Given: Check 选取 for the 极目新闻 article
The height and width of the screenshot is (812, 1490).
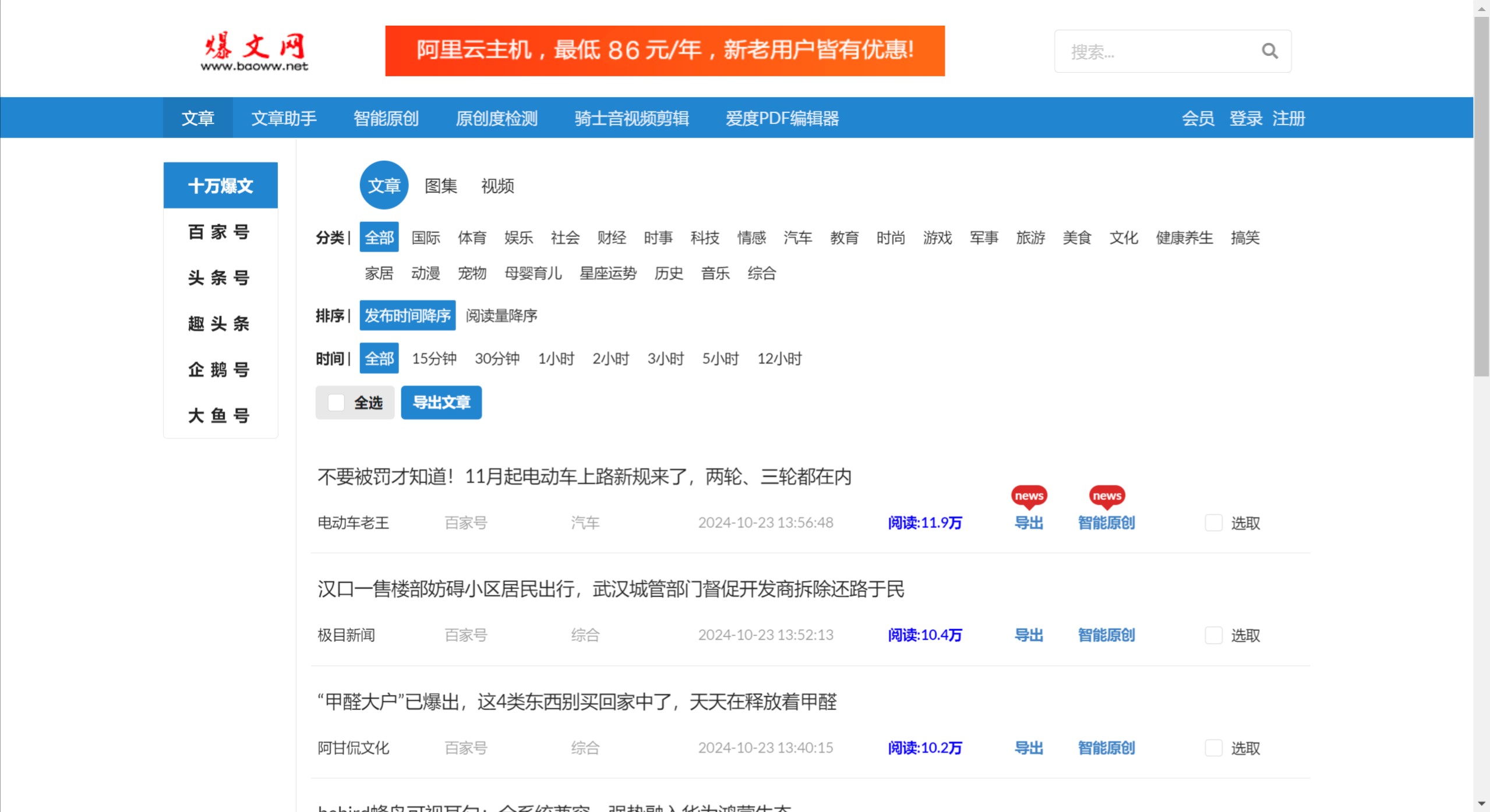Looking at the screenshot, I should [1214, 635].
